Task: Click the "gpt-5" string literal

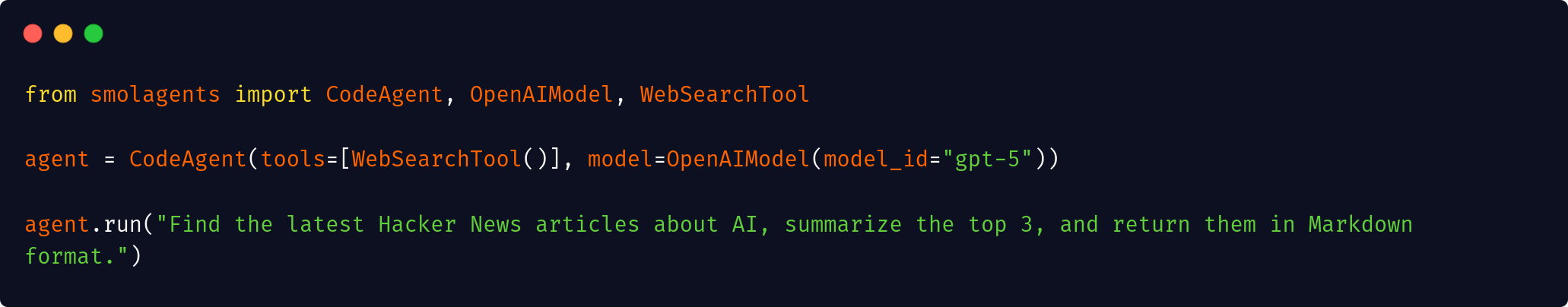Action: click(987, 159)
